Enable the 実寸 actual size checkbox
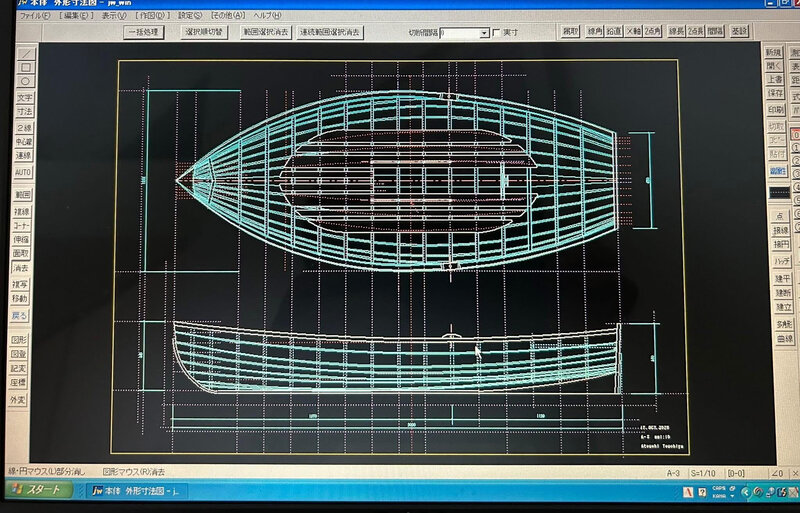The image size is (800, 513). coord(496,33)
